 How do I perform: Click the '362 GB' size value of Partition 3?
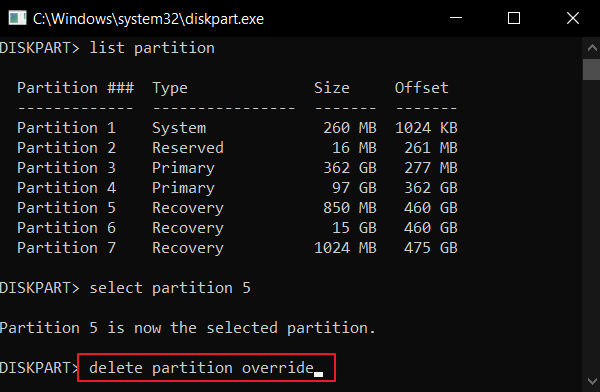350,168
